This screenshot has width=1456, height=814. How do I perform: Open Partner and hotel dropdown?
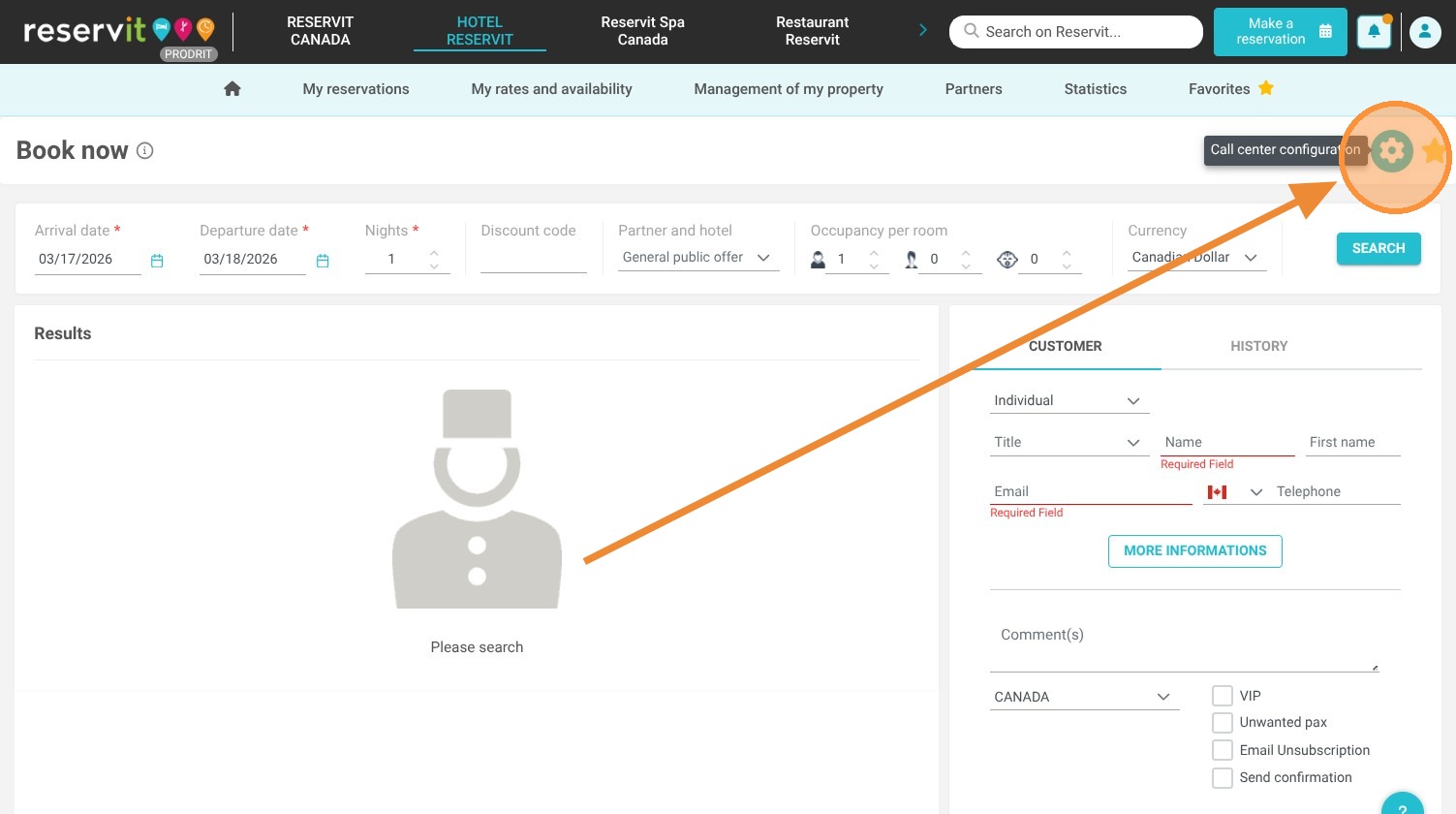coord(698,258)
